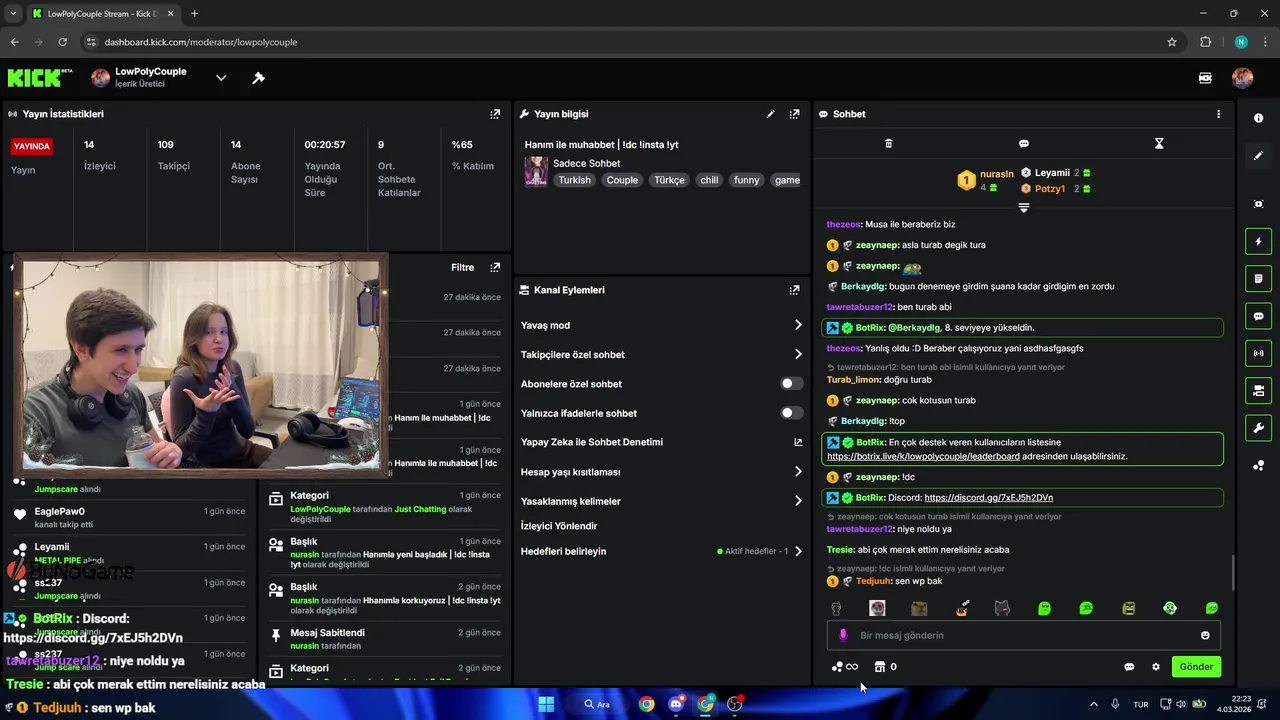Select the funny tag
Image resolution: width=1280 pixels, height=720 pixels.
pos(746,180)
